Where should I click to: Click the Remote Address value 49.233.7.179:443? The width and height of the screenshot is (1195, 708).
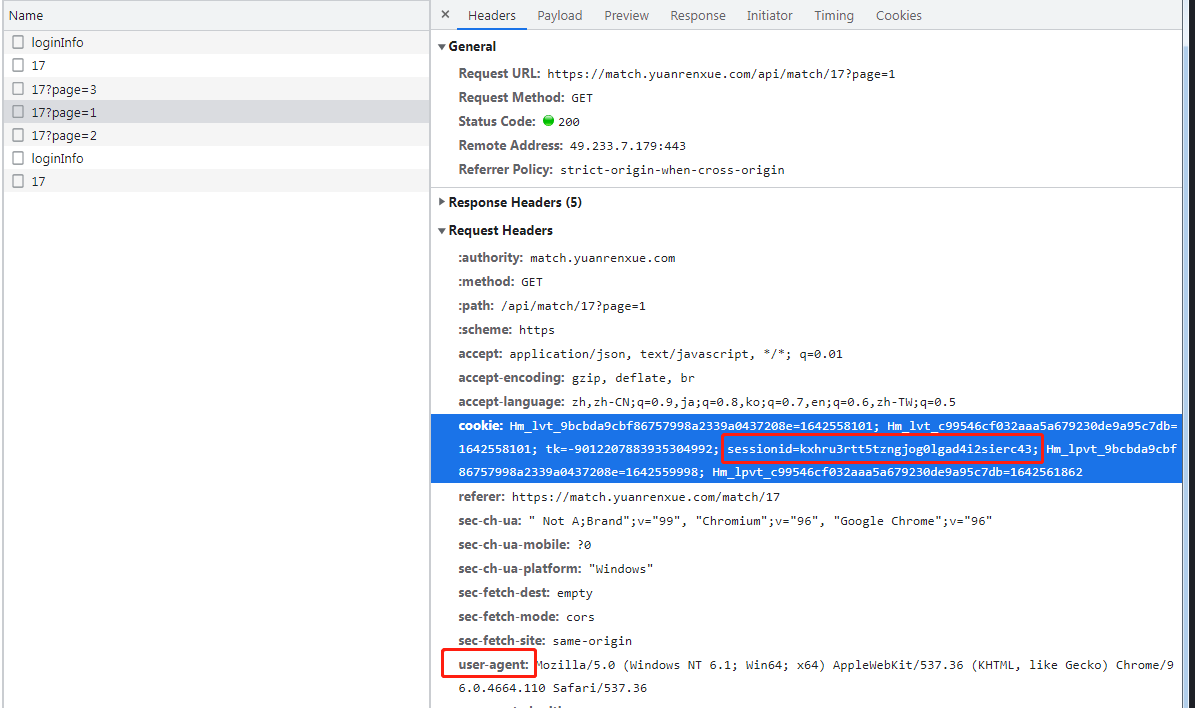[627, 146]
